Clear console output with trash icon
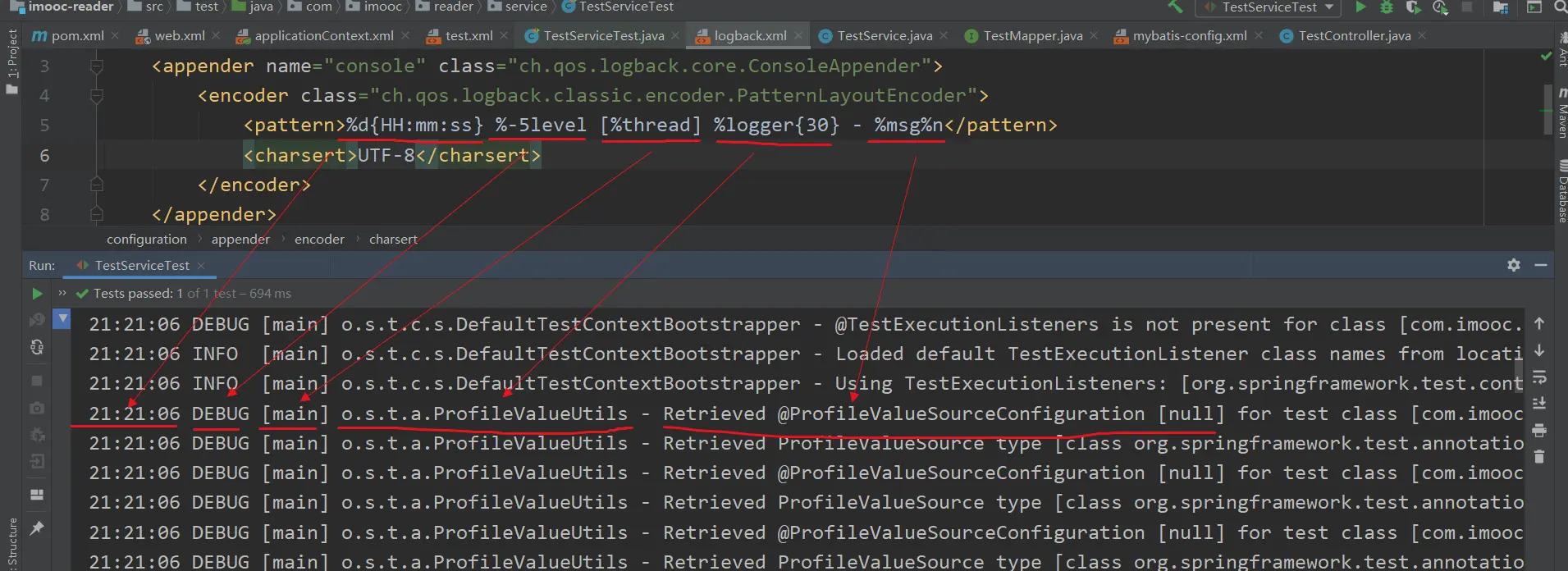The width and height of the screenshot is (1568, 571). point(1539,457)
